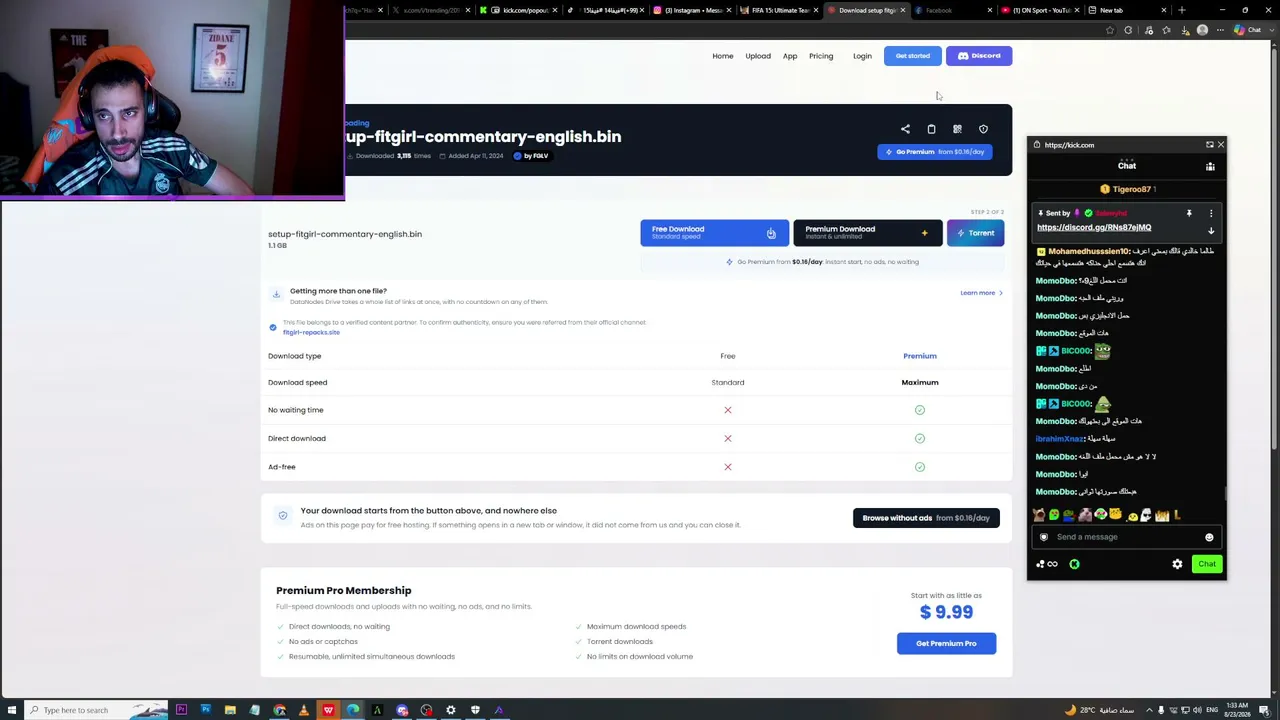Image resolution: width=1280 pixels, height=720 pixels.
Task: Go to the Upload page
Action: (x=758, y=56)
